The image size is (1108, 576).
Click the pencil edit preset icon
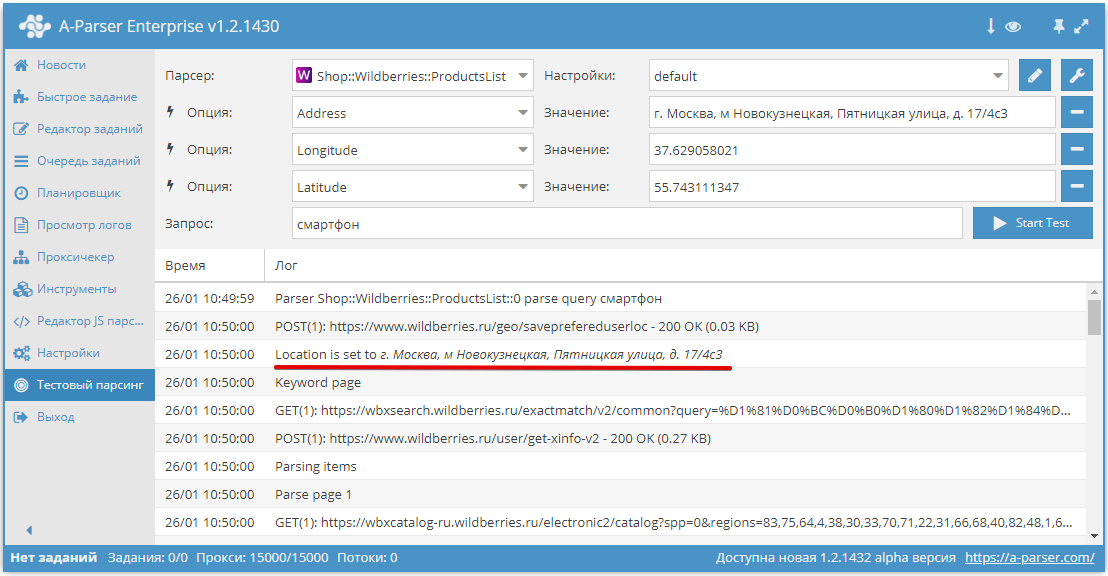[x=1035, y=76]
